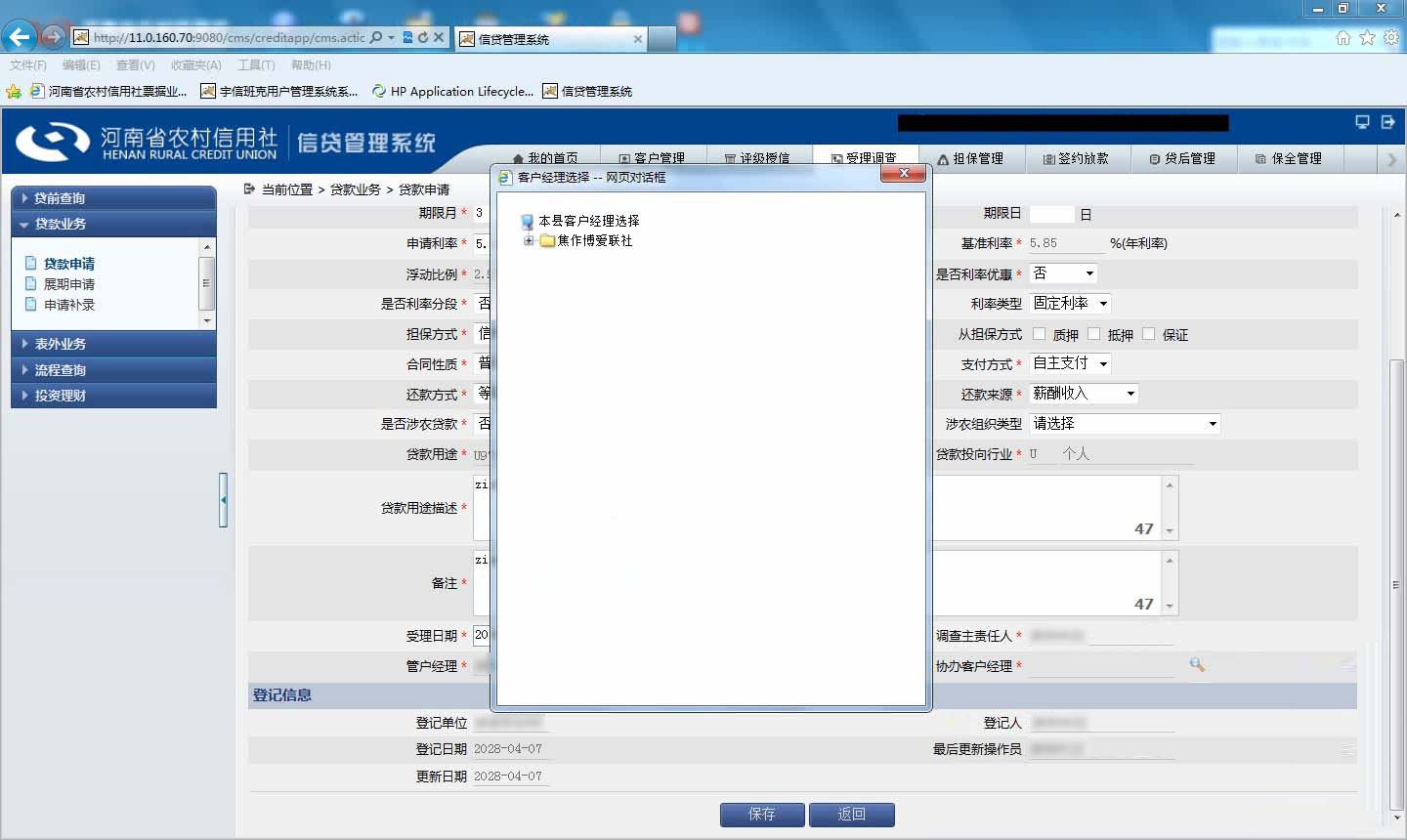Open 宇信班克用户管理系统 bookmark
Image resolution: width=1407 pixels, height=840 pixels.
(x=279, y=91)
